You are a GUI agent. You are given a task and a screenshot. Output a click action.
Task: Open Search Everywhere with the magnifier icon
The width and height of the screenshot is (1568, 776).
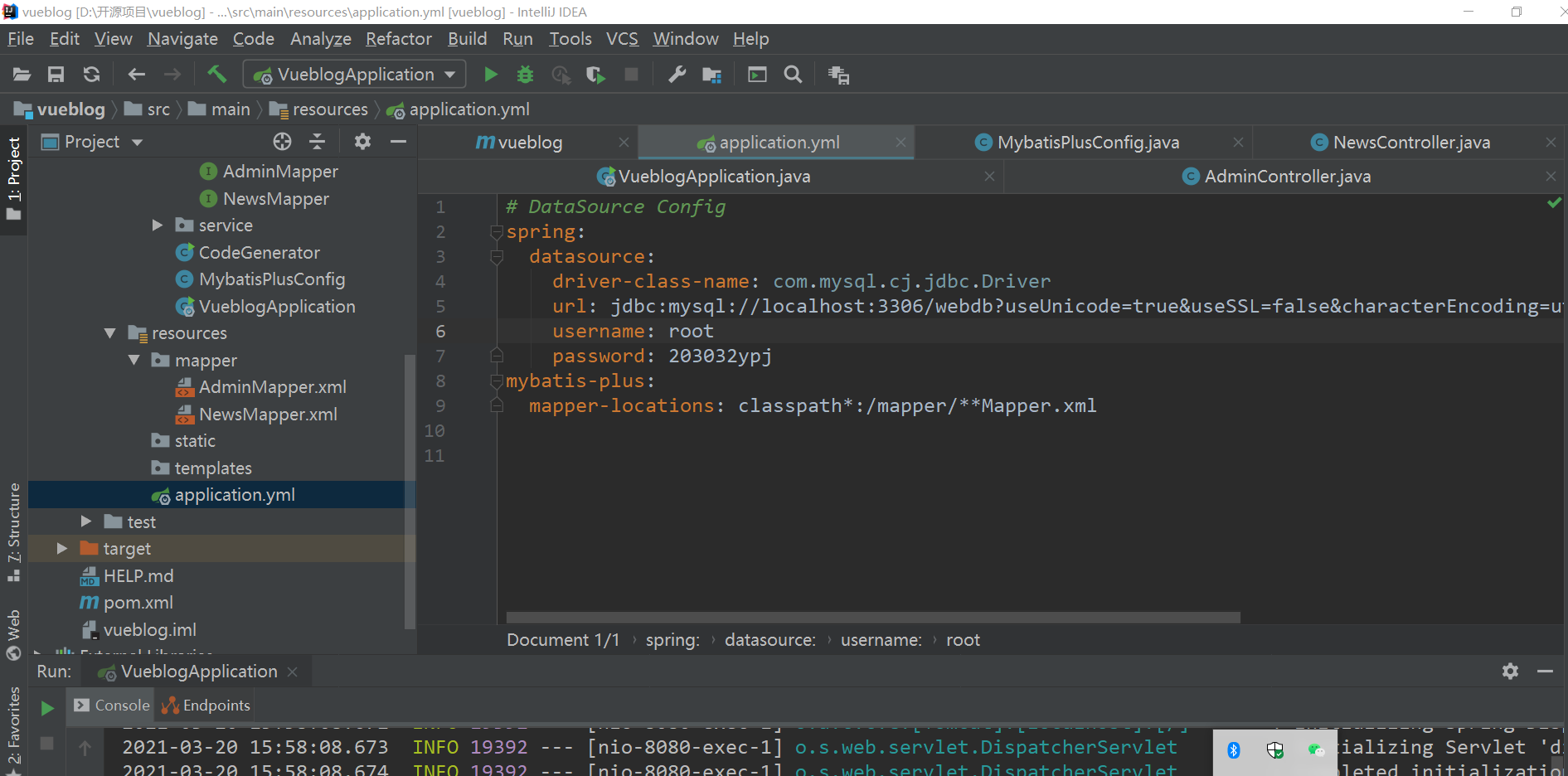coord(793,74)
